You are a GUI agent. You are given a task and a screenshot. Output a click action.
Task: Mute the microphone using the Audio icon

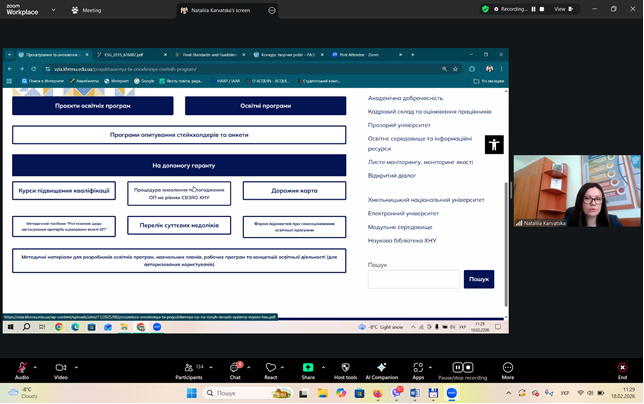click(21, 368)
